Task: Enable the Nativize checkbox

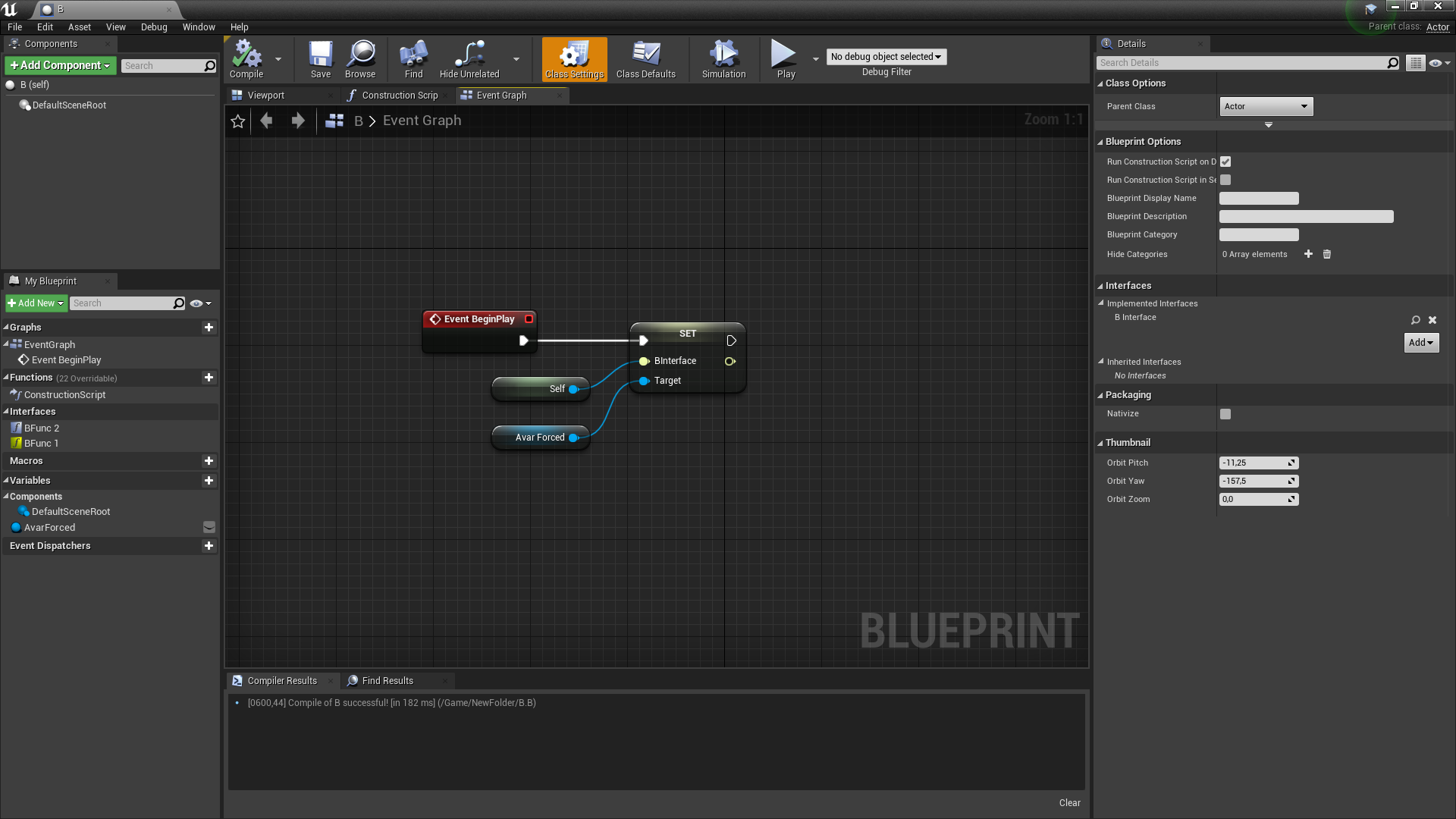Action: tap(1225, 414)
